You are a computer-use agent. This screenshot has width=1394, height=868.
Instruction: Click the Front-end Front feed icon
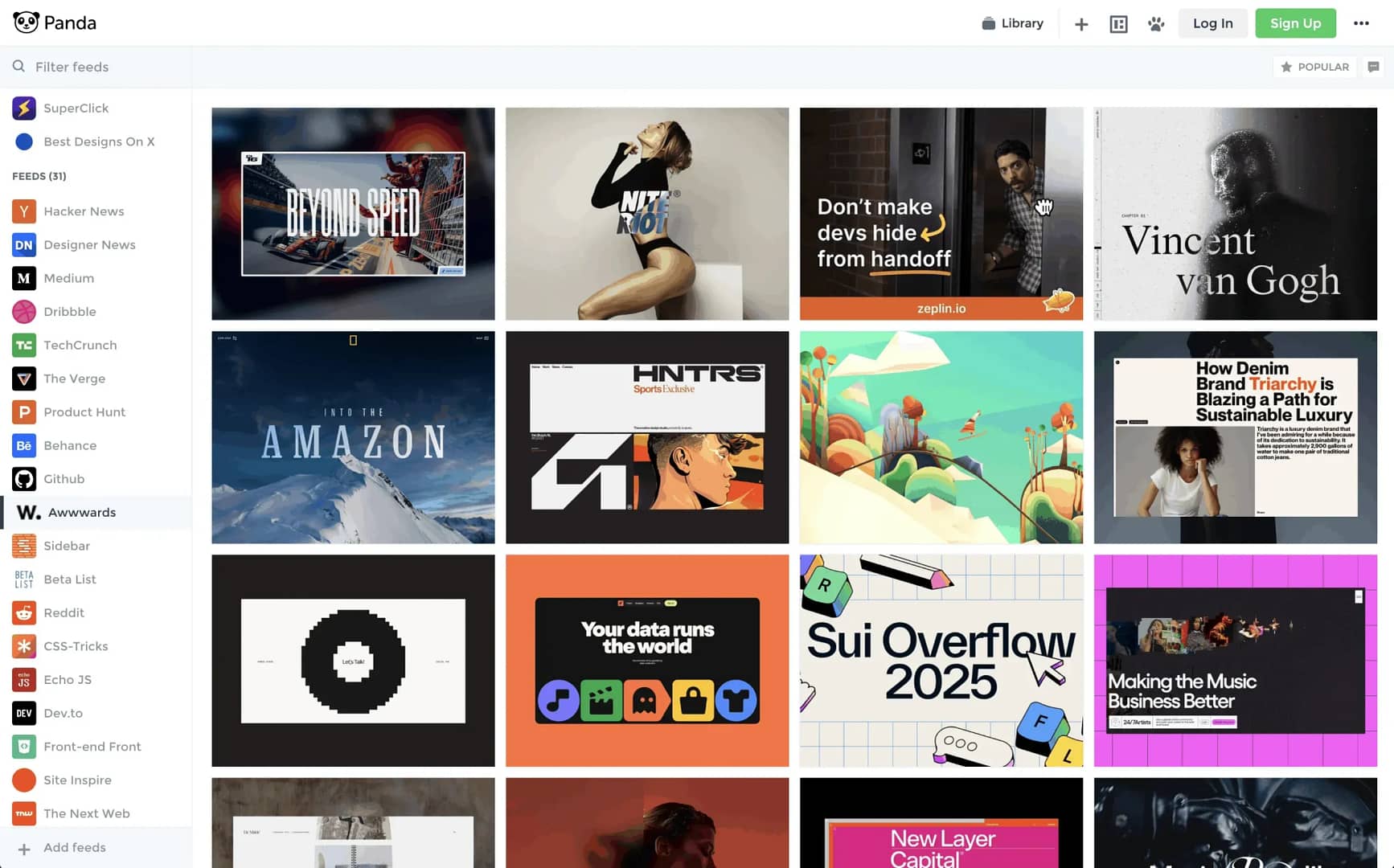click(x=24, y=747)
